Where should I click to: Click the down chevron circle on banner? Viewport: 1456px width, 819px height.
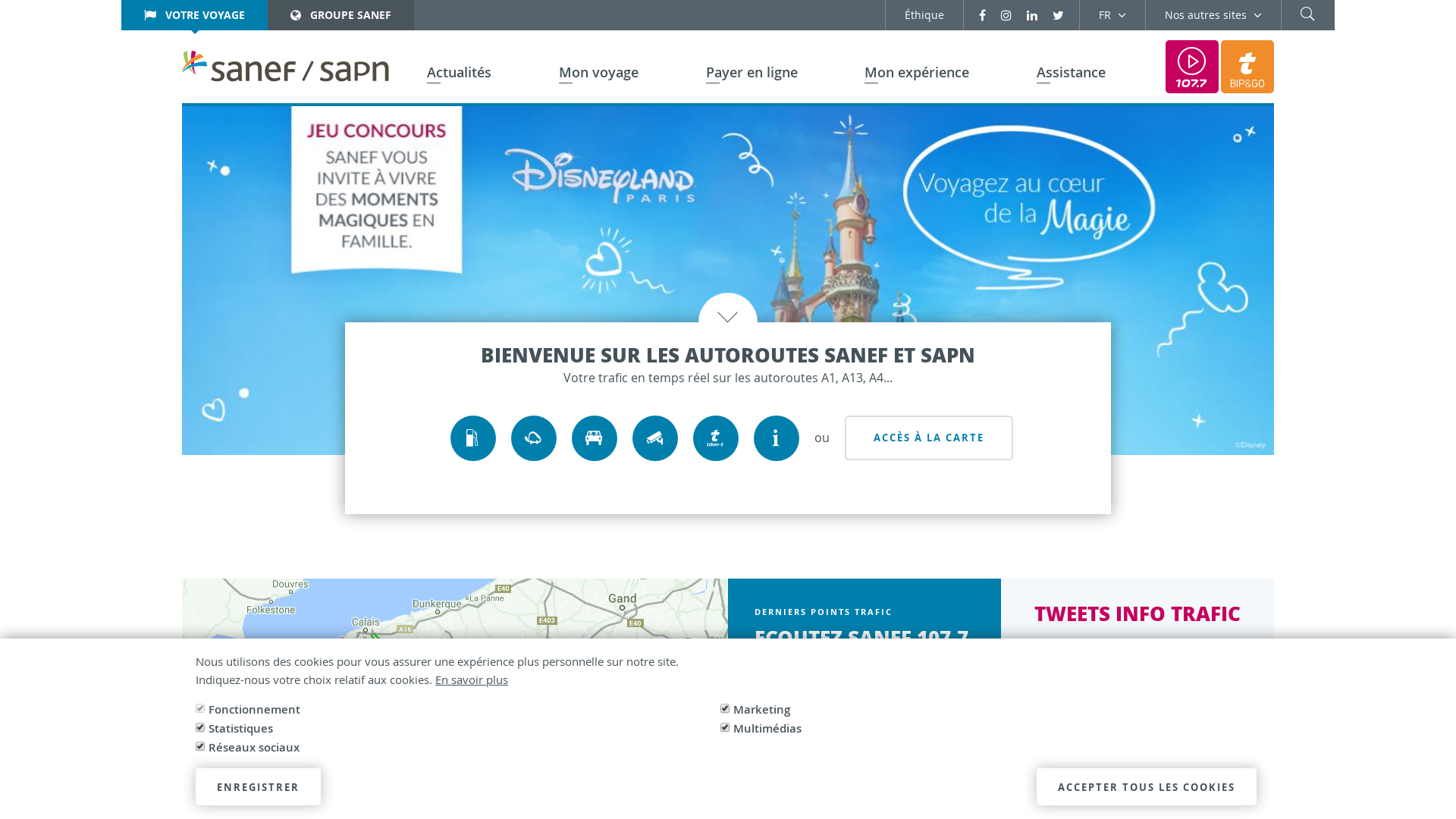coord(727,315)
